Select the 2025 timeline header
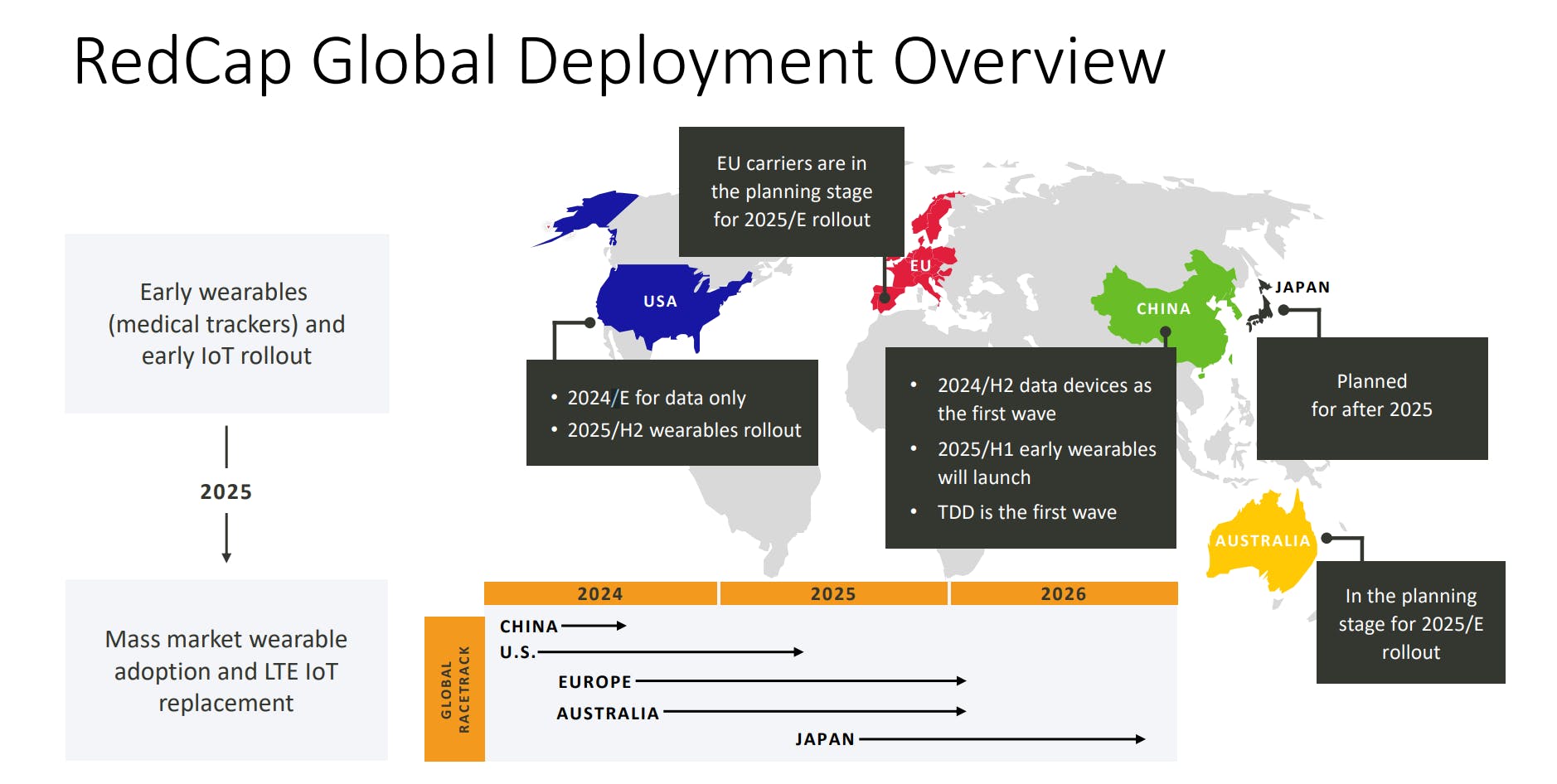The width and height of the screenshot is (1557, 784). click(832, 593)
